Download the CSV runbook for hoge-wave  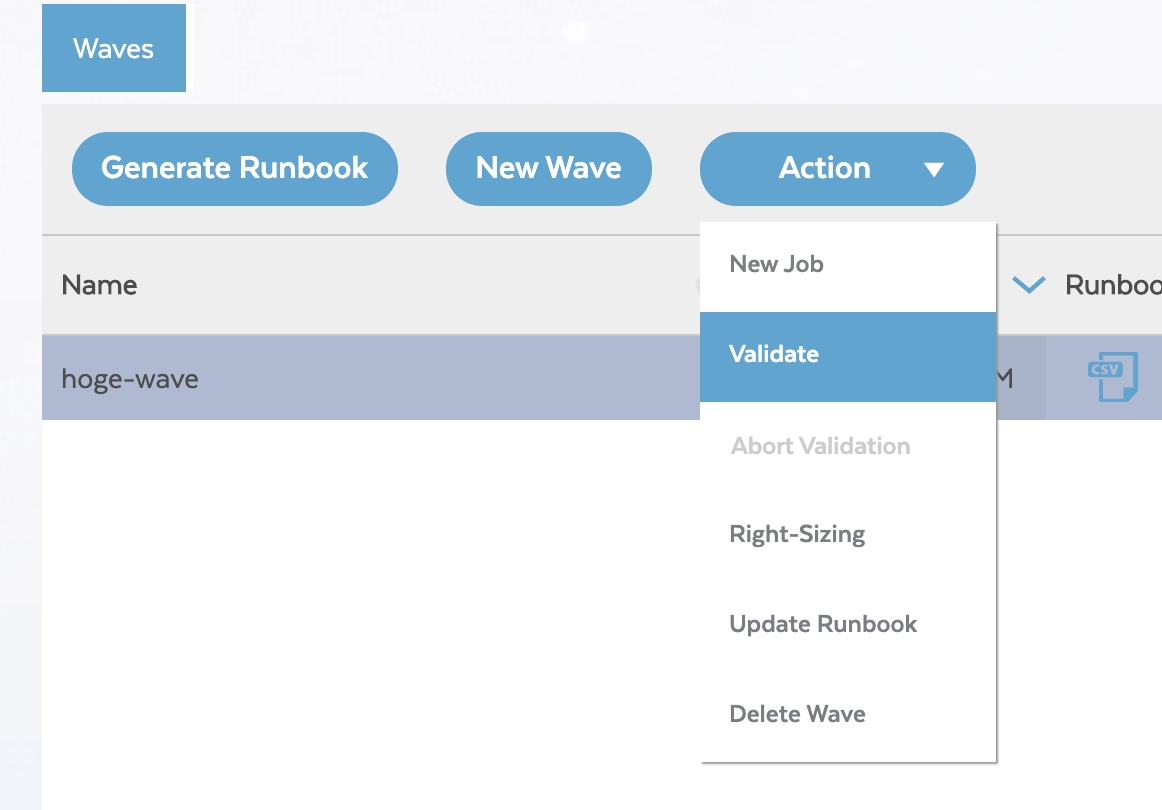1112,377
